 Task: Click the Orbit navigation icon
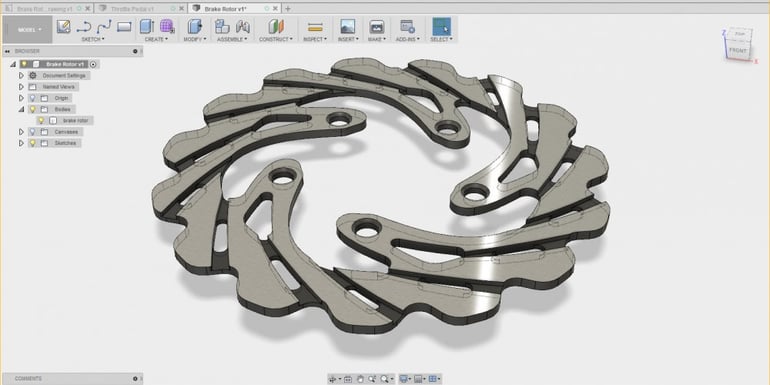point(332,379)
